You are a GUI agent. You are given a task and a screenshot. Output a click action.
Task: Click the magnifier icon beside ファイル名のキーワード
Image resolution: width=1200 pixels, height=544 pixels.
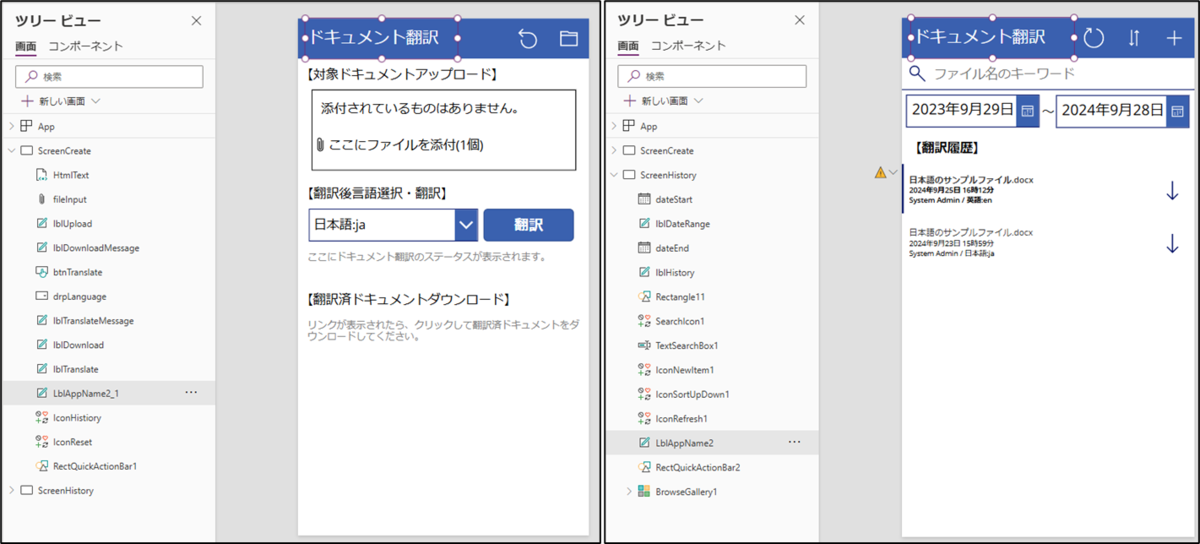917,73
